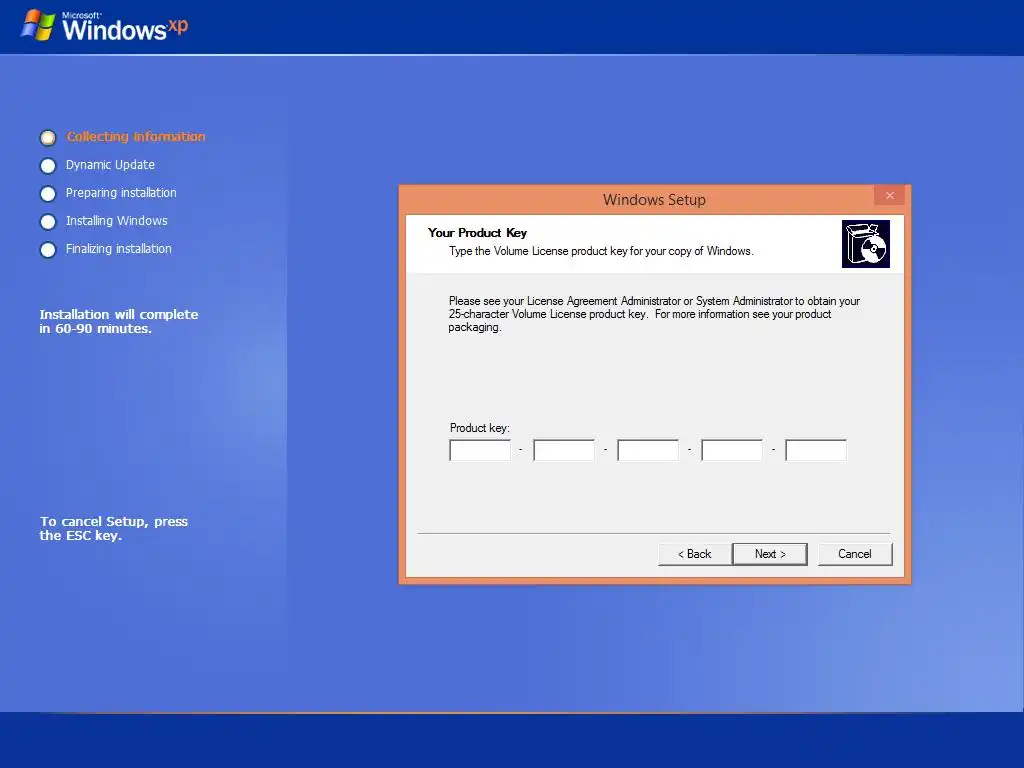Screen dimensions: 1024x768
Task: Select the Finalizing installation step bullet
Action: pos(48,250)
